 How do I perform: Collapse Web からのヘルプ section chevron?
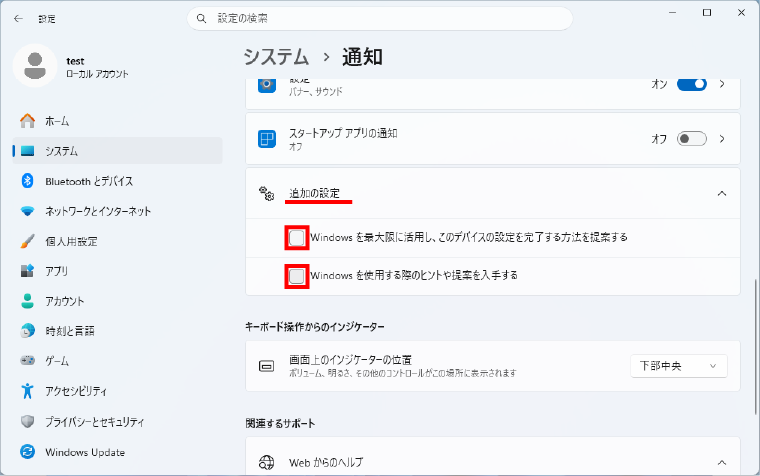722,462
